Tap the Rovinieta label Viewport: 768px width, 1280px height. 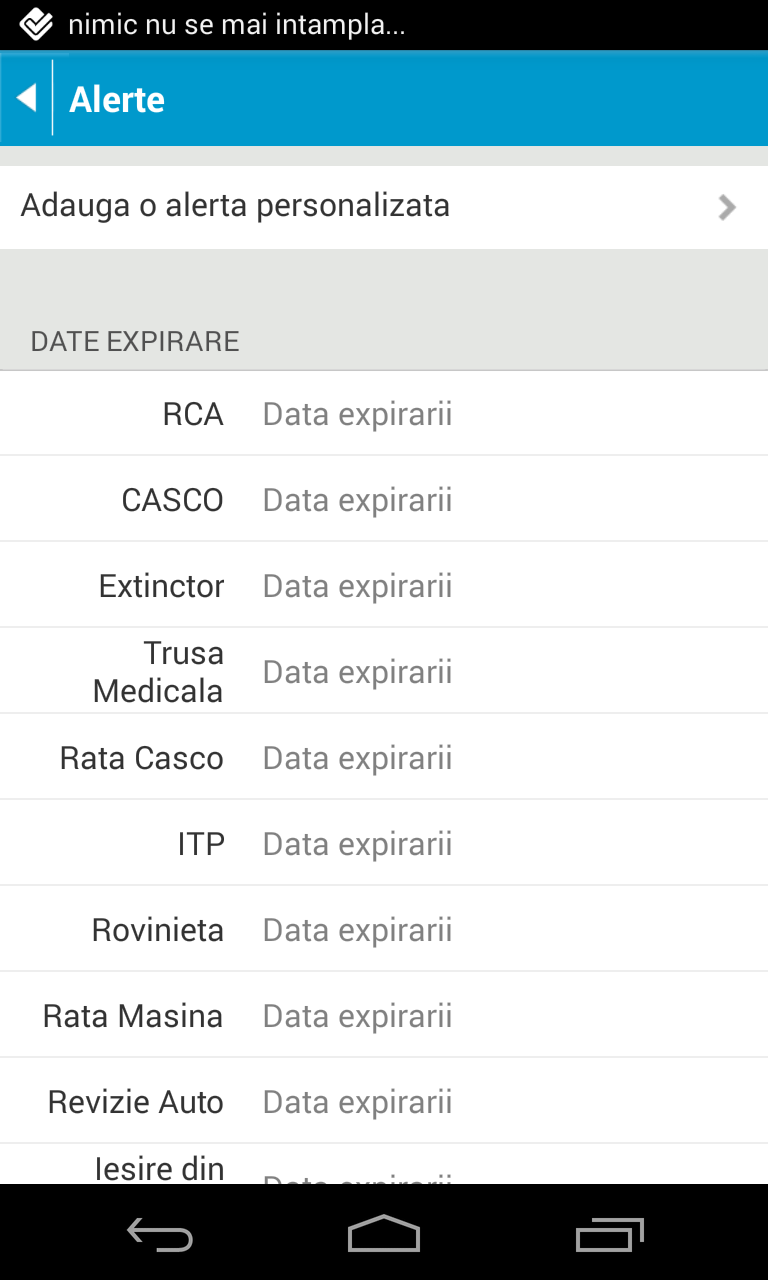(158, 930)
